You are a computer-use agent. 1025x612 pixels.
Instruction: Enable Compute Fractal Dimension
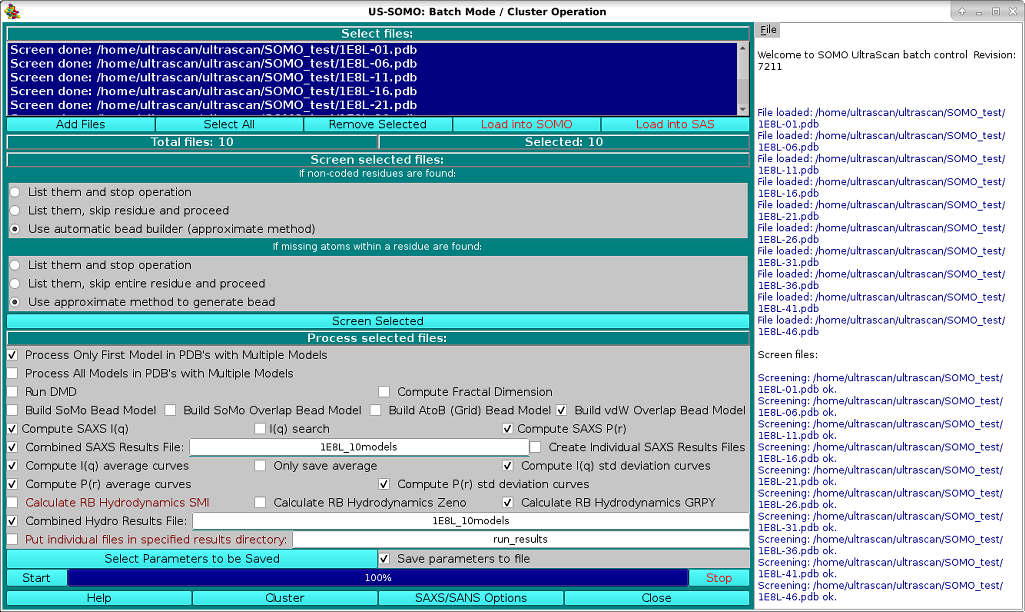click(384, 392)
